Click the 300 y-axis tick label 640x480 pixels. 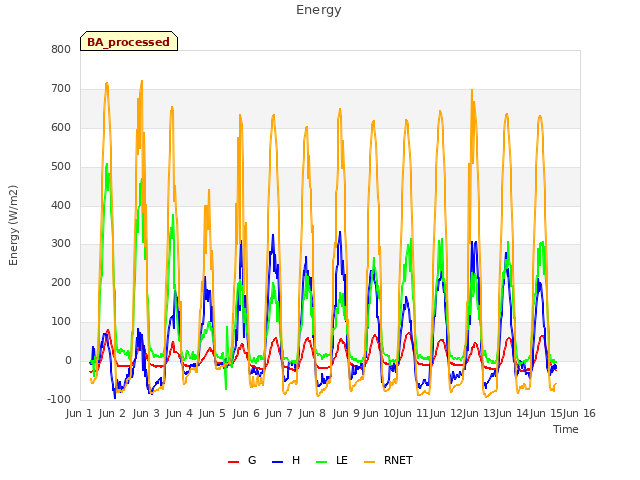[x=61, y=244]
